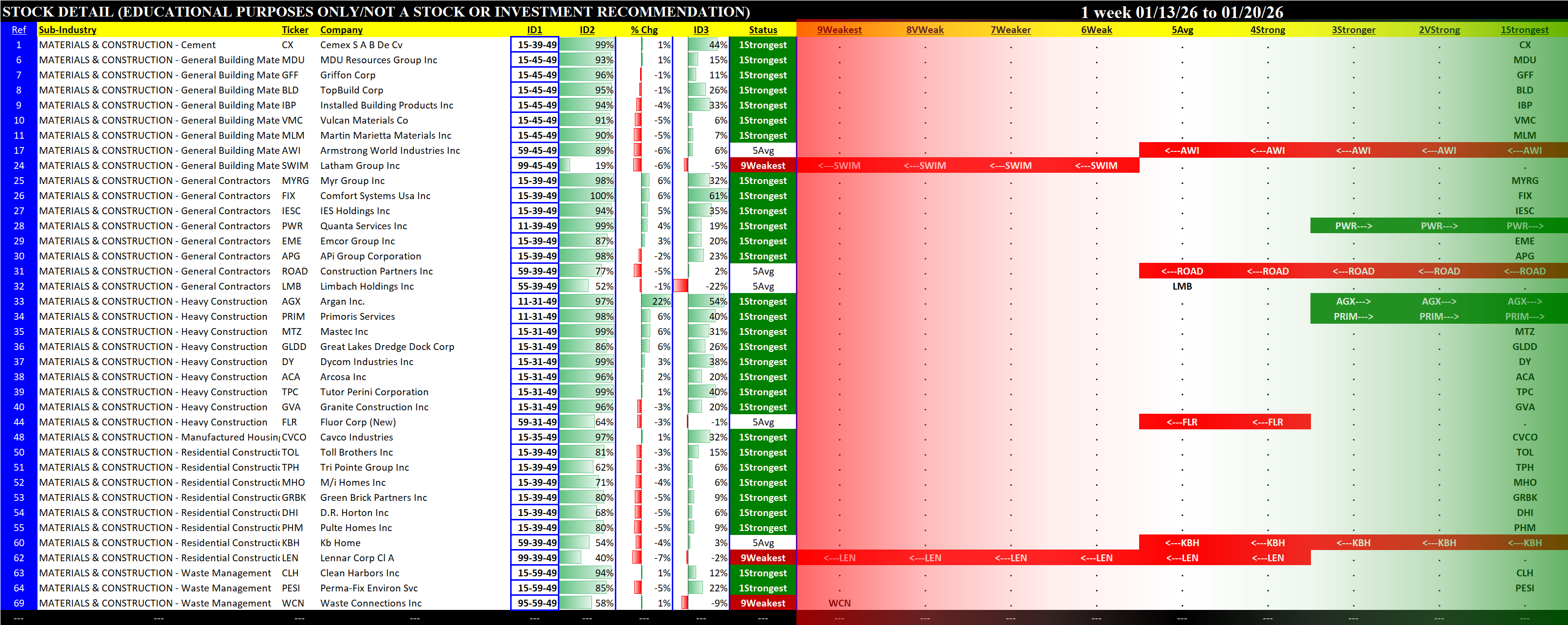Select the 9Weakest column header
This screenshot has height=625, width=1568.
click(839, 30)
